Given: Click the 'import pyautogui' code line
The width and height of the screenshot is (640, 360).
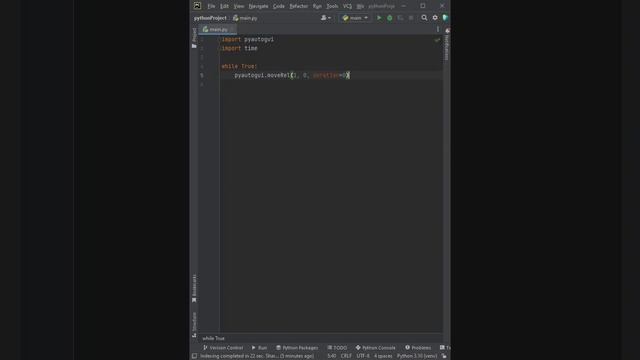Looking at the screenshot, I should click(248, 39).
